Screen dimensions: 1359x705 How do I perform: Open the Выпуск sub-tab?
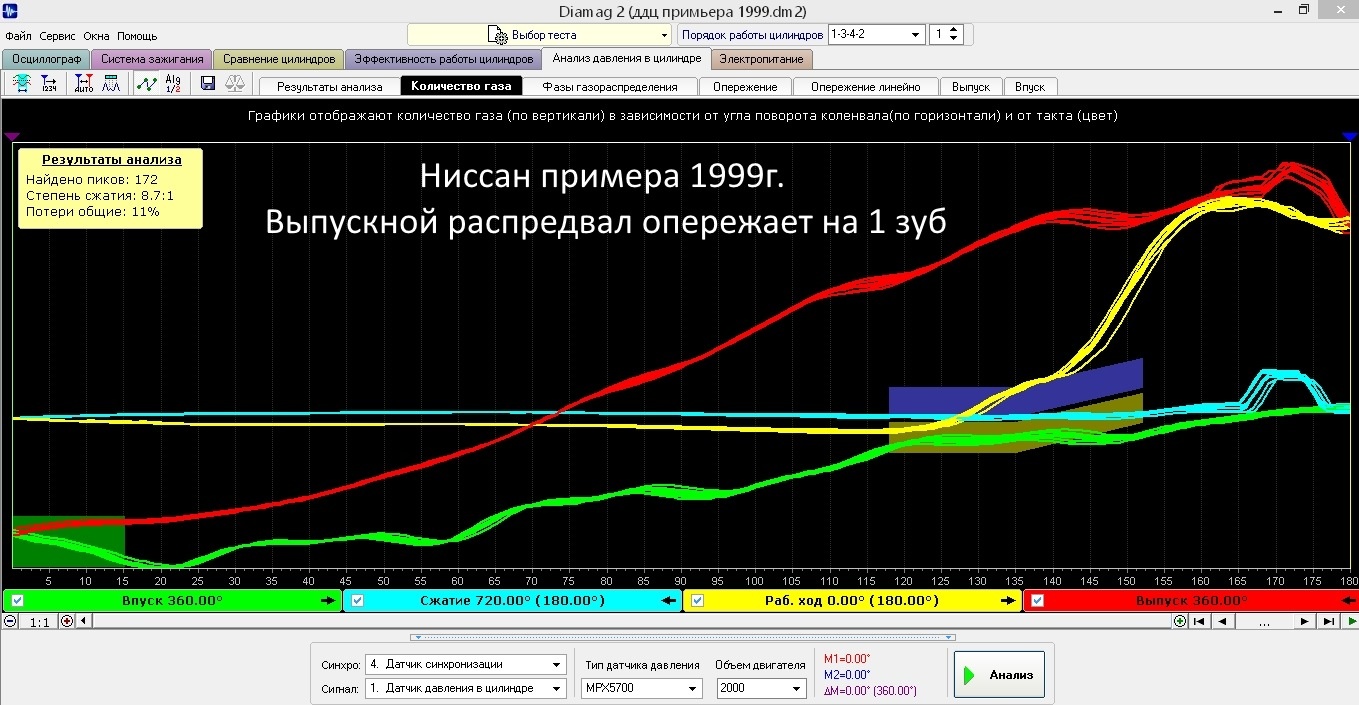(x=971, y=87)
